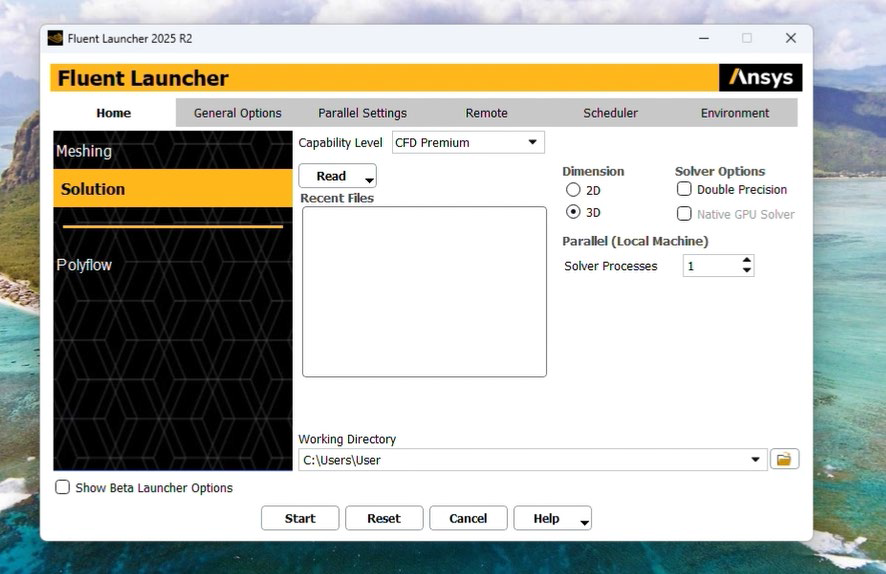This screenshot has height=574, width=886.
Task: Expand the Help button dropdown arrow
Action: (584, 522)
